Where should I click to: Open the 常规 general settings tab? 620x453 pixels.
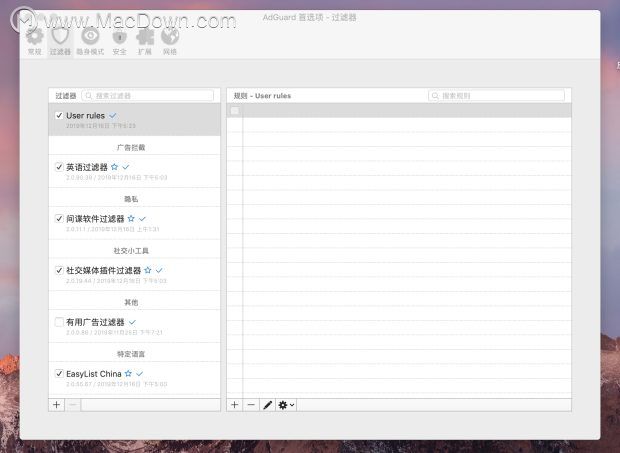34,42
